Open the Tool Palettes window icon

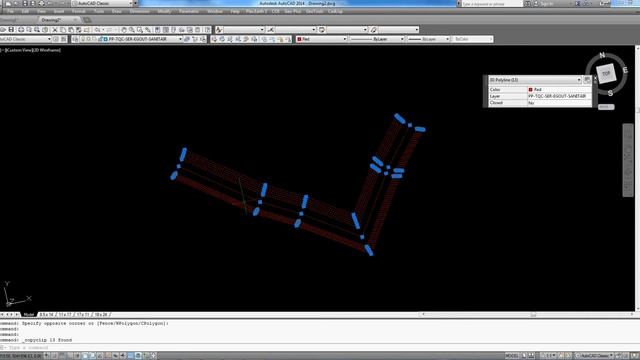click(173, 30)
